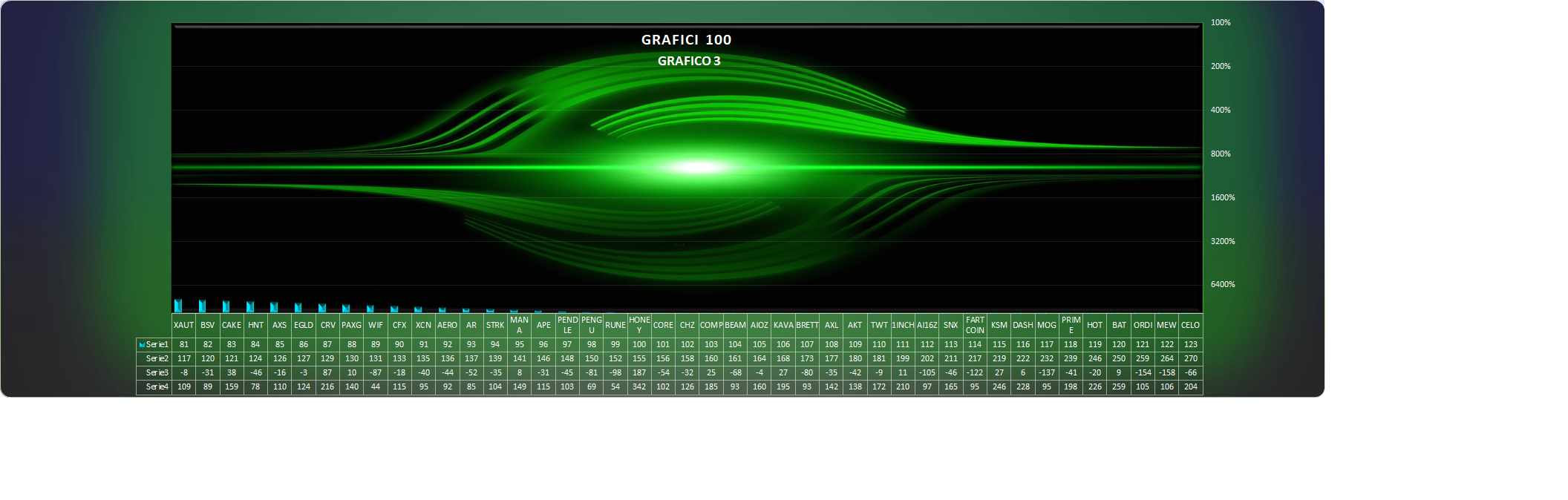Select the GRAFICO 3 subtitle text
The width and height of the screenshot is (1568, 500).
pyautogui.click(x=688, y=61)
